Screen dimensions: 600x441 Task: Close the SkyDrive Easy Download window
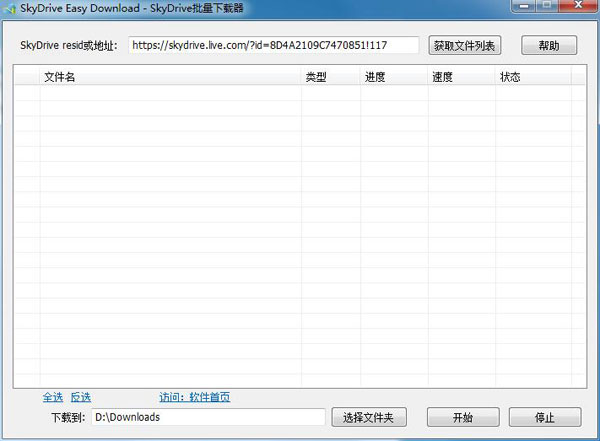click(x=578, y=5)
